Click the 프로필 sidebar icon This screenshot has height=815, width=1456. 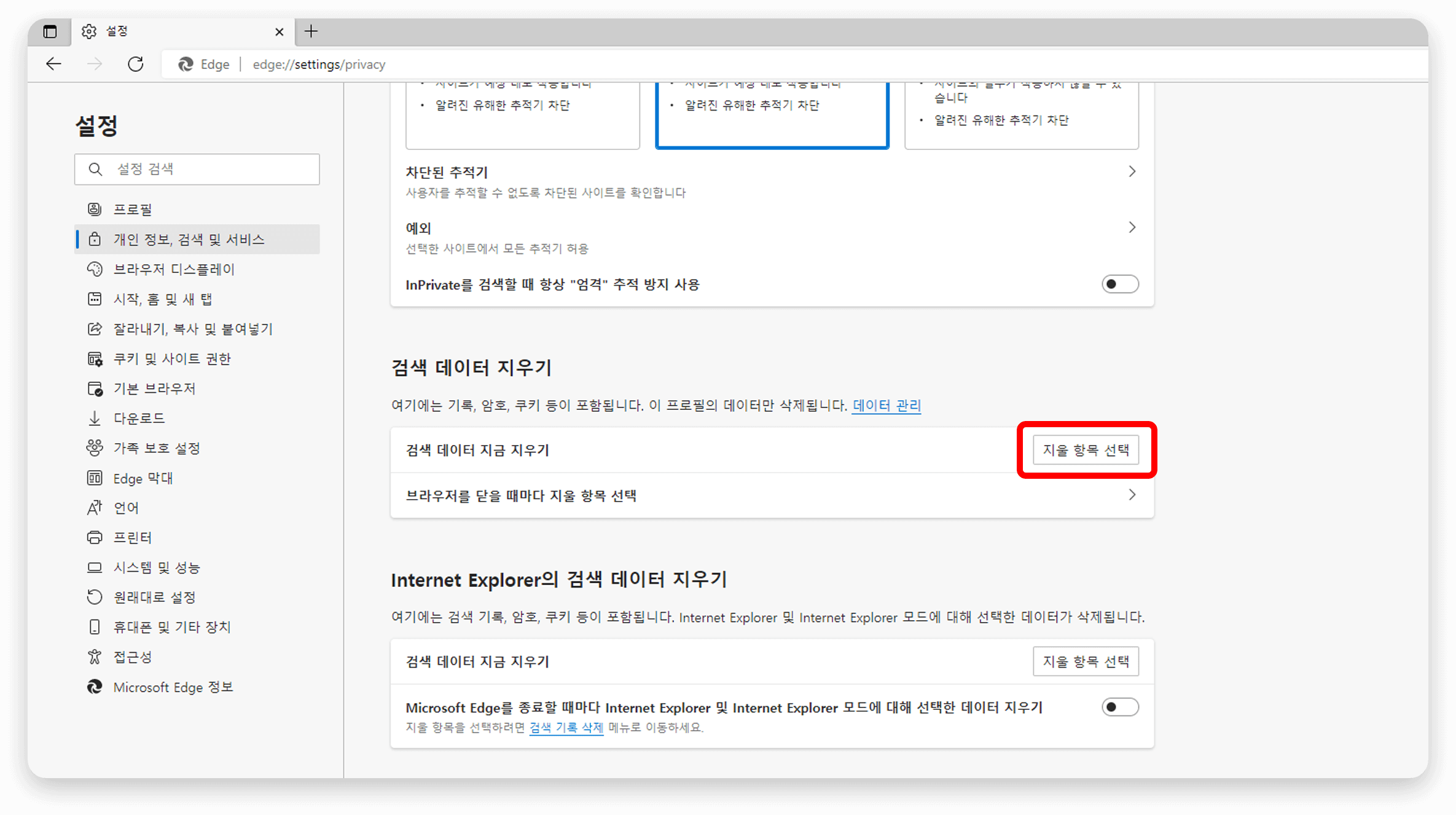point(95,209)
